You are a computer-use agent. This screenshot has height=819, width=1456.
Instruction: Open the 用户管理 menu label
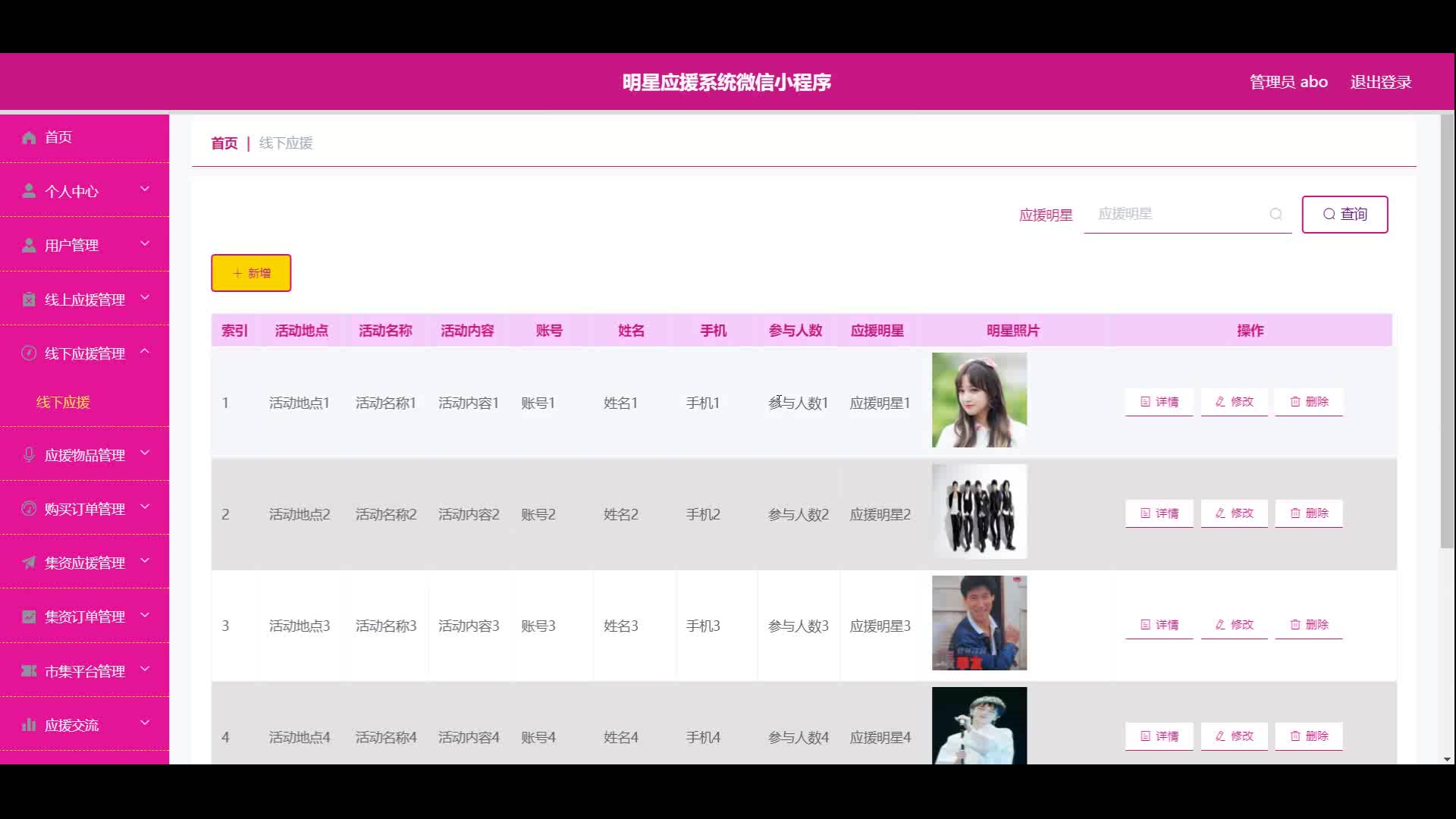pos(71,245)
